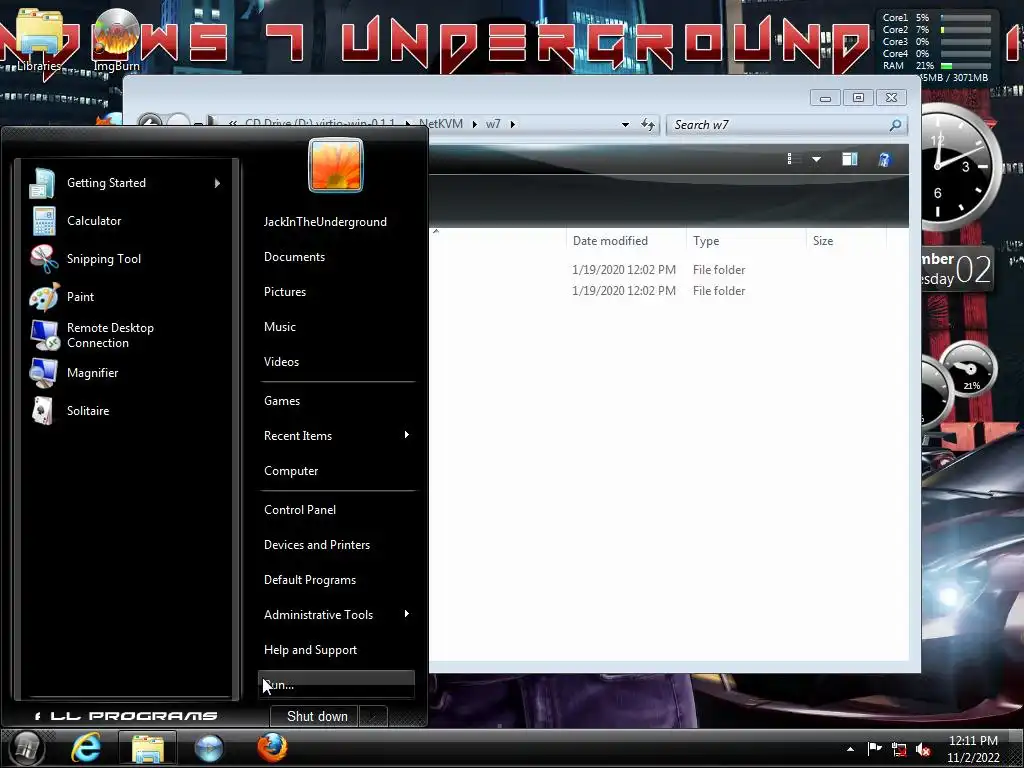Expand the Recent Items arrow

point(407,435)
